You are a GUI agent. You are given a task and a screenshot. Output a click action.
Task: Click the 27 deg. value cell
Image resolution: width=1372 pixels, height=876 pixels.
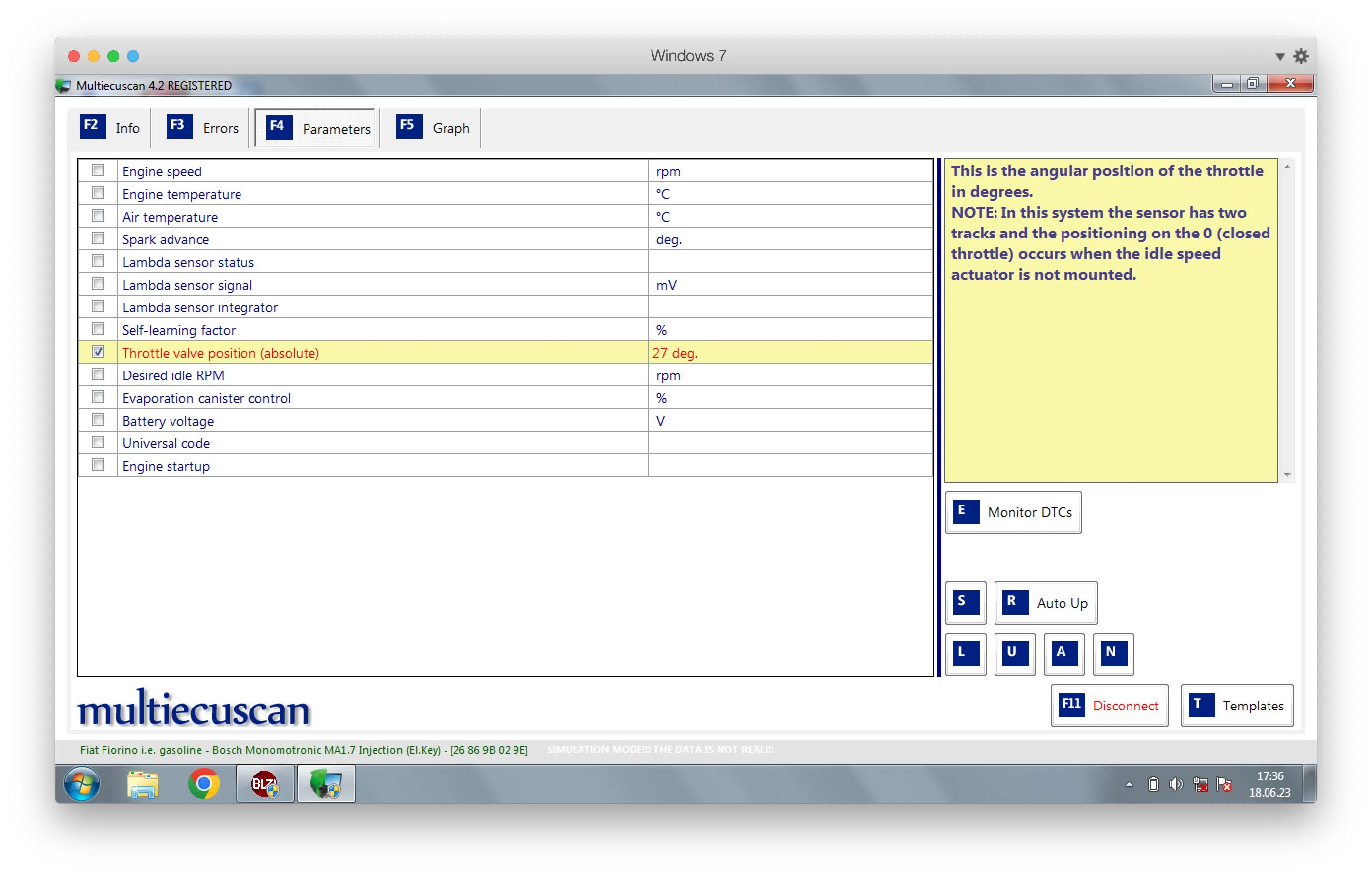pyautogui.click(x=789, y=353)
